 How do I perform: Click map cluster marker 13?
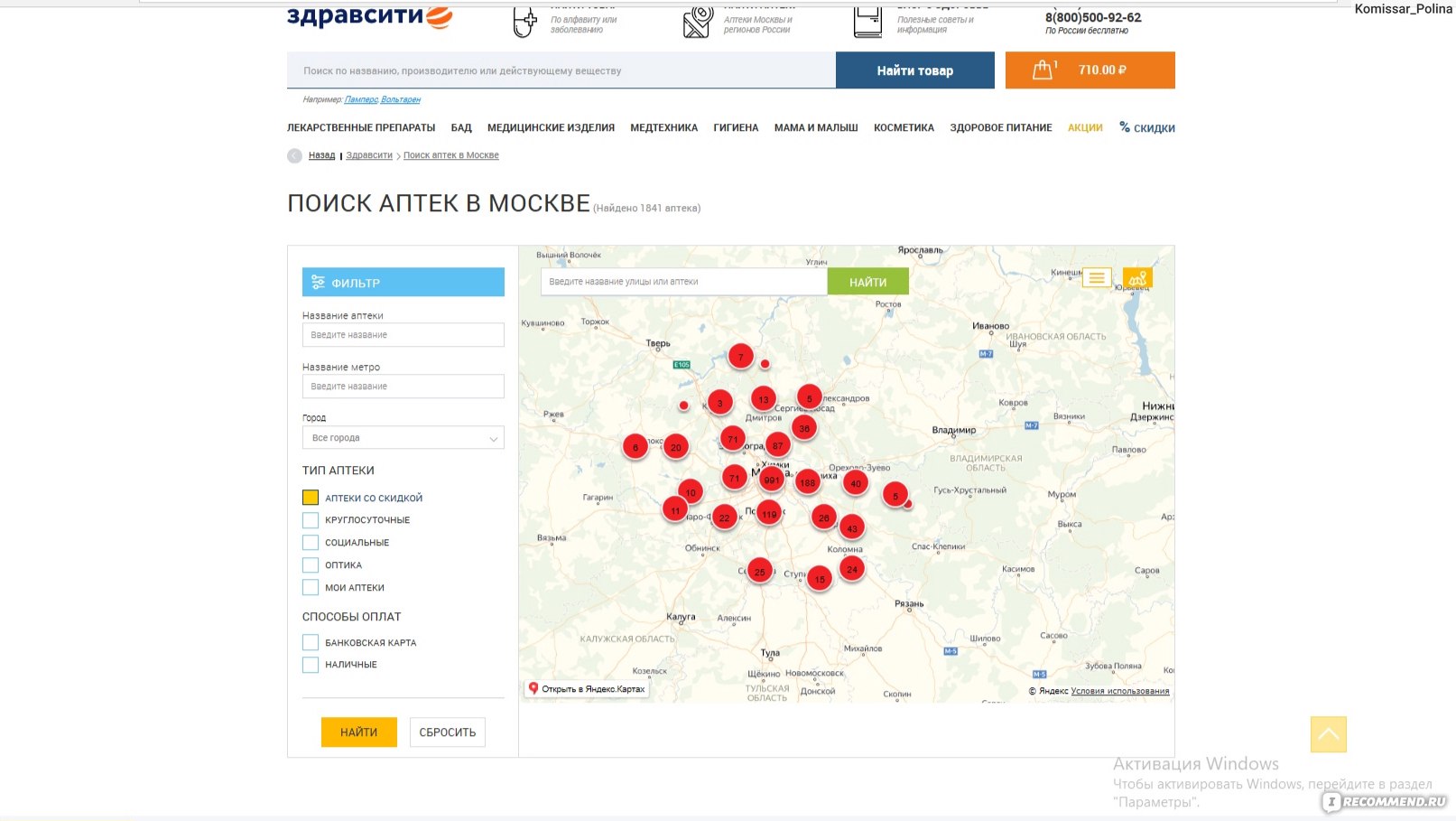(764, 399)
